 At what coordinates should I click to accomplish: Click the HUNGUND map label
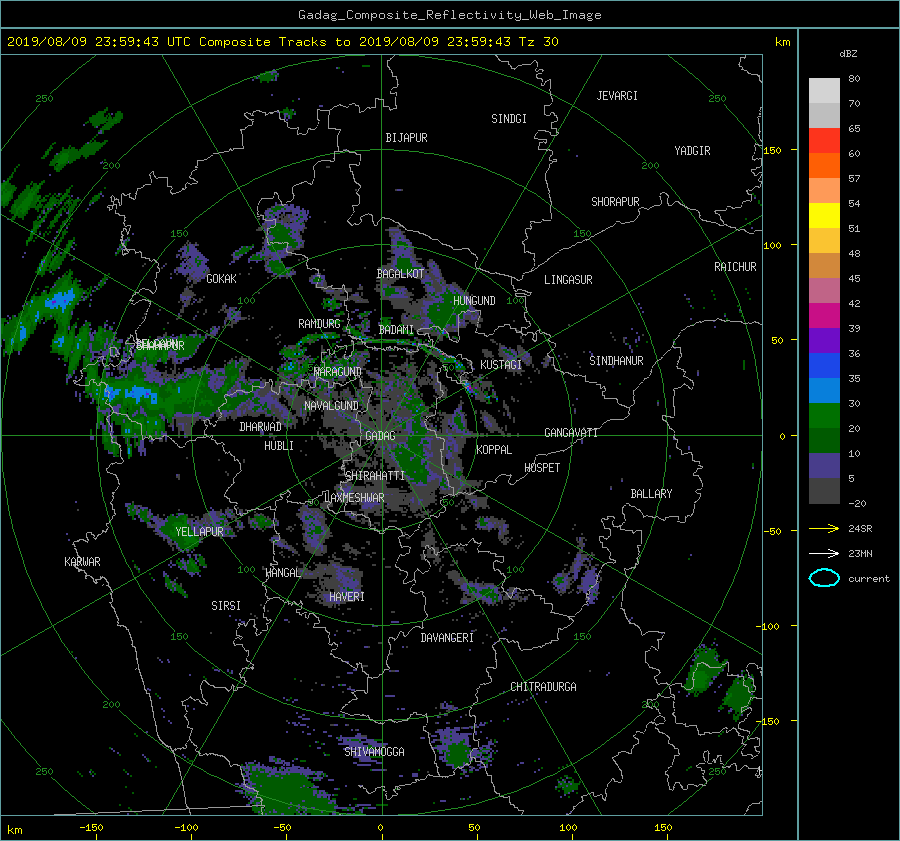click(474, 301)
